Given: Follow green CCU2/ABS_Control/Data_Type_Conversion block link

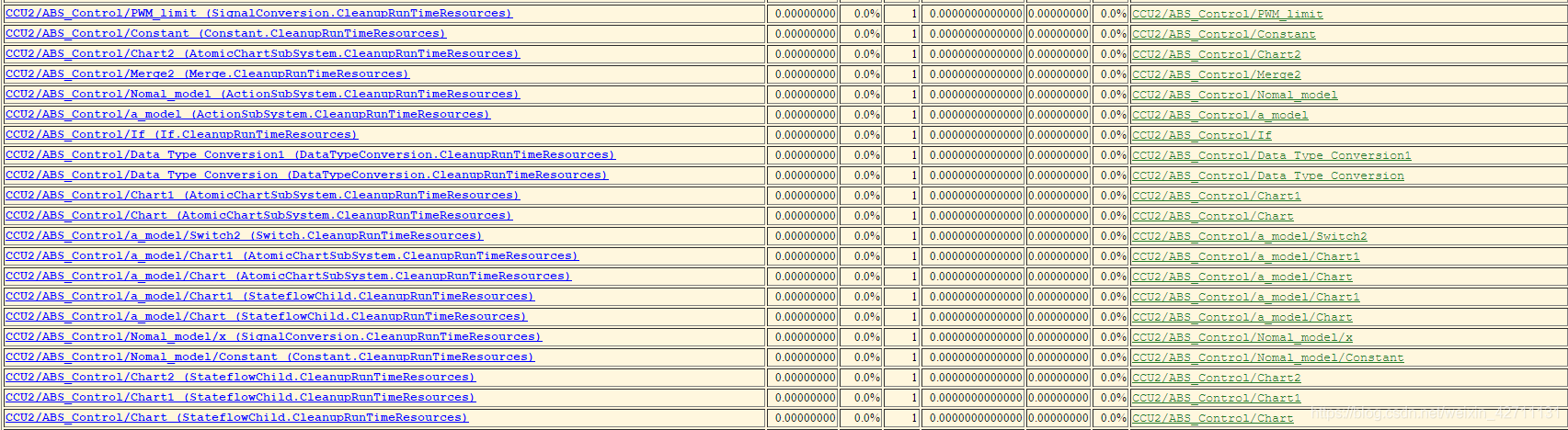Looking at the screenshot, I should tap(1268, 176).
